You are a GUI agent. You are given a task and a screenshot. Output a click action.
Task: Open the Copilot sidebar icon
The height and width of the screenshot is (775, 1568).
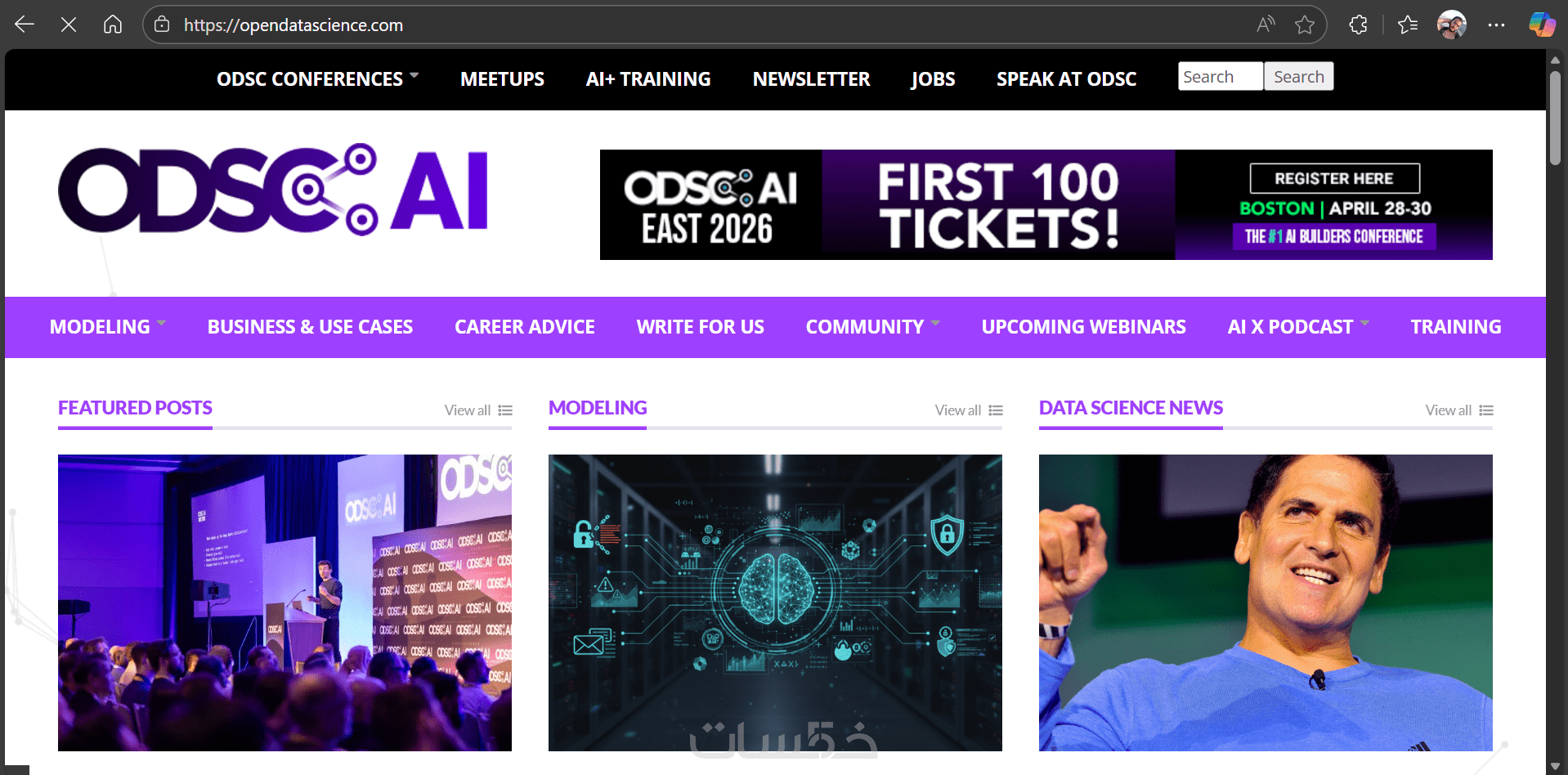click(1542, 25)
